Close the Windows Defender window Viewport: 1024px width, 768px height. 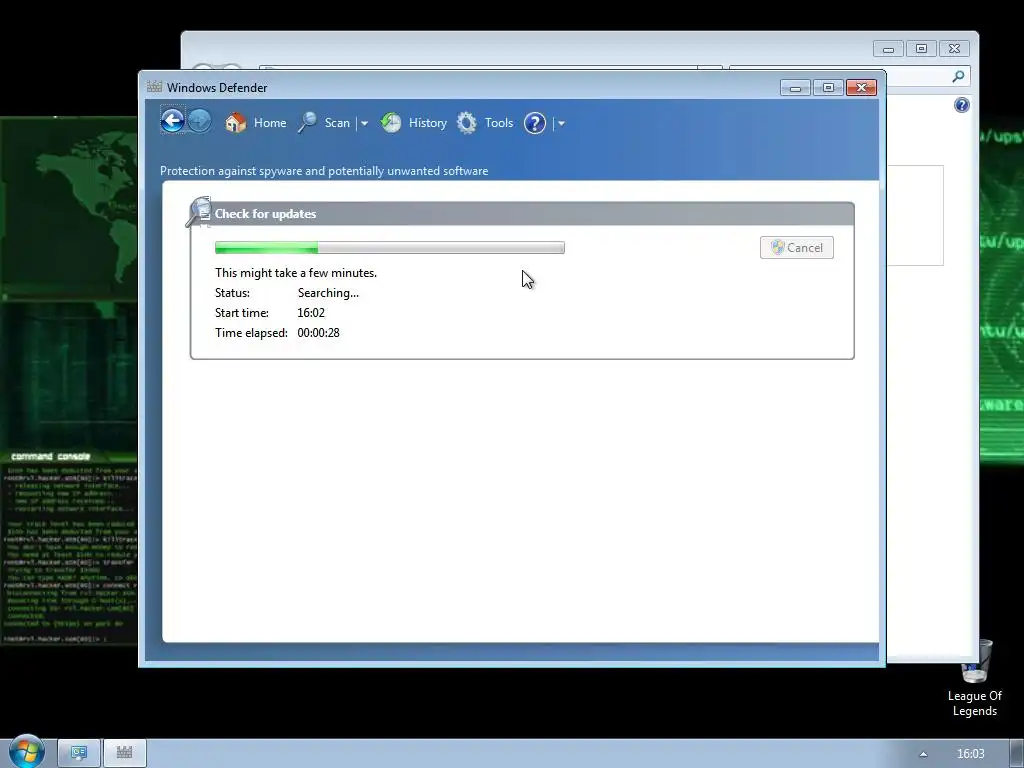pyautogui.click(x=861, y=88)
